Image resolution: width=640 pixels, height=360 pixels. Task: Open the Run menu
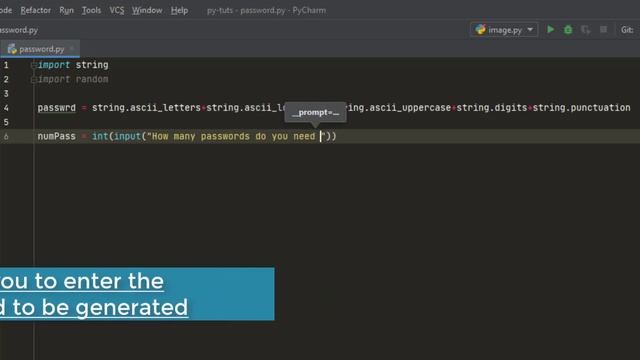pos(67,10)
